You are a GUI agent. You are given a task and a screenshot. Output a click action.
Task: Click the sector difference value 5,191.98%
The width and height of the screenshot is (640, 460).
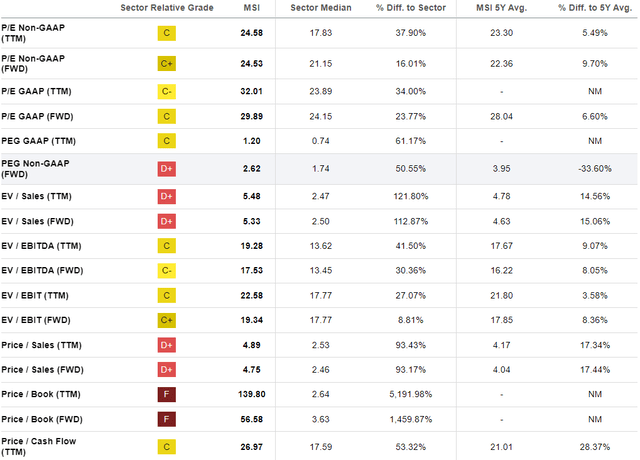click(411, 394)
